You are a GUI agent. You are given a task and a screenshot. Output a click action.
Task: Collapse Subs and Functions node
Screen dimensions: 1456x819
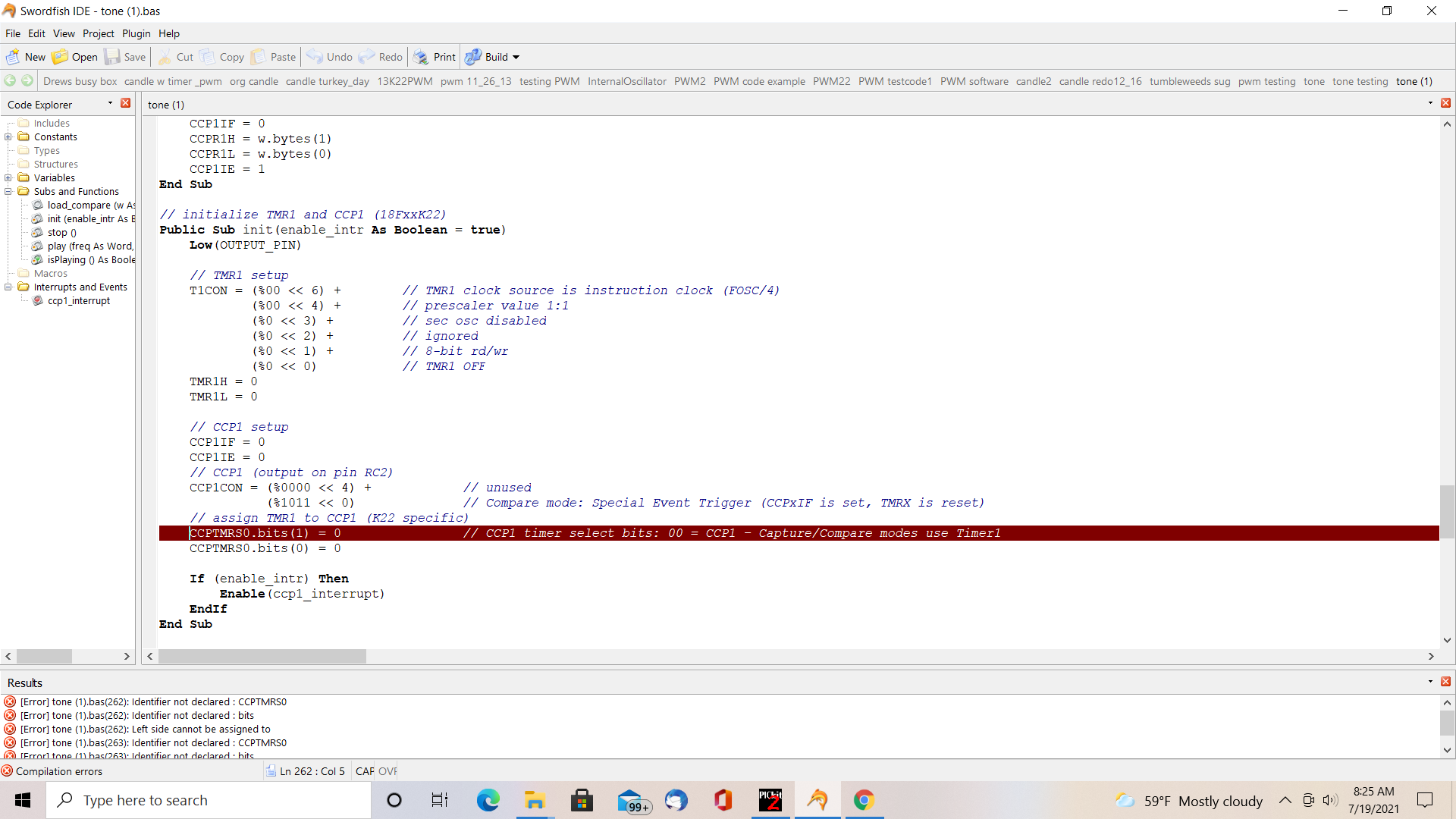point(8,192)
